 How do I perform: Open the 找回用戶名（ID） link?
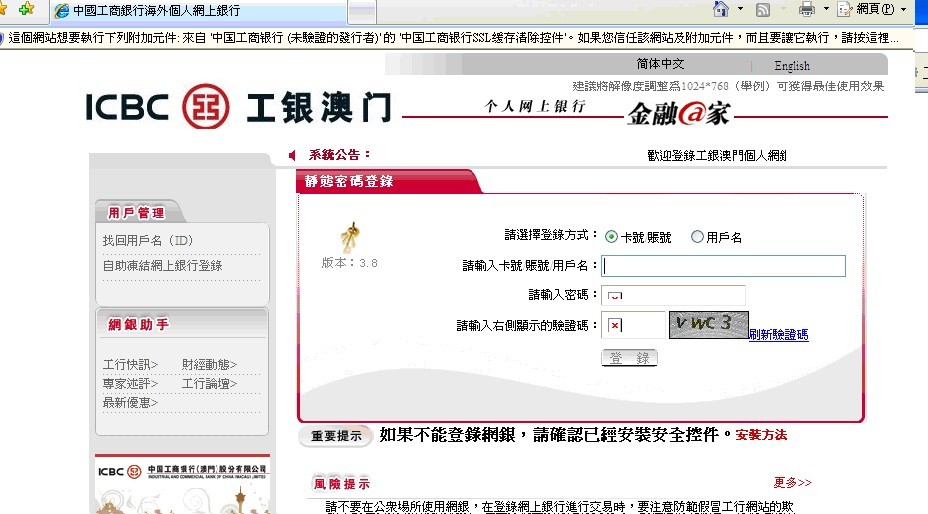click(148, 240)
